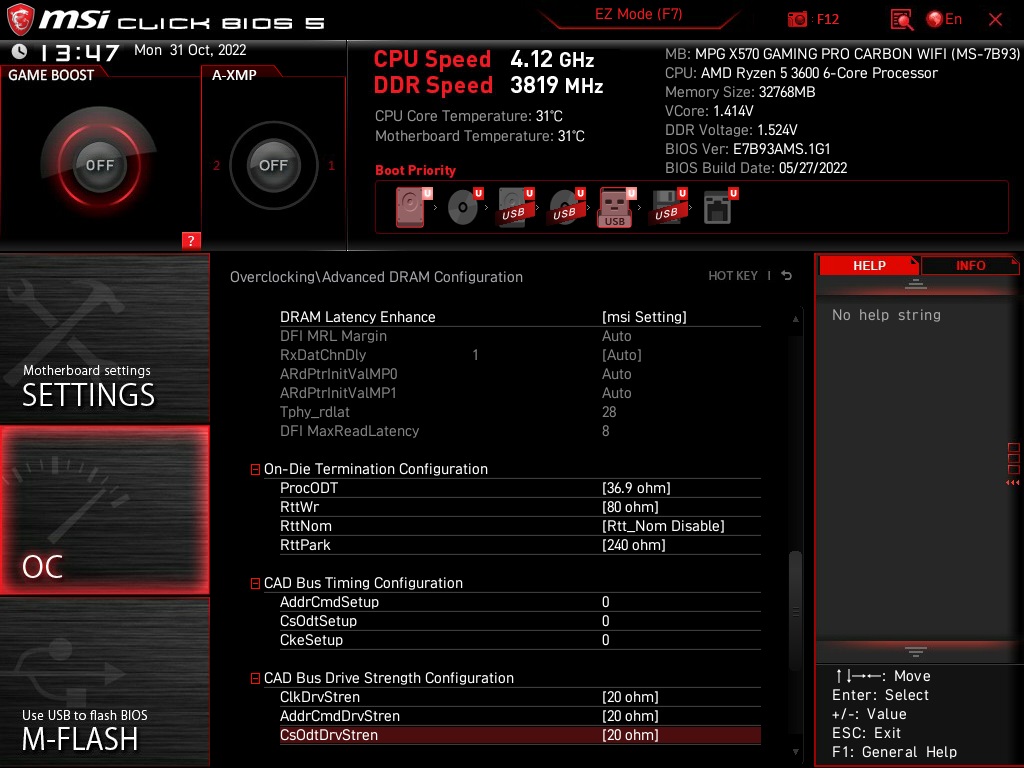Click the red question mark help icon
Screen dimensions: 1024x768
[191, 240]
